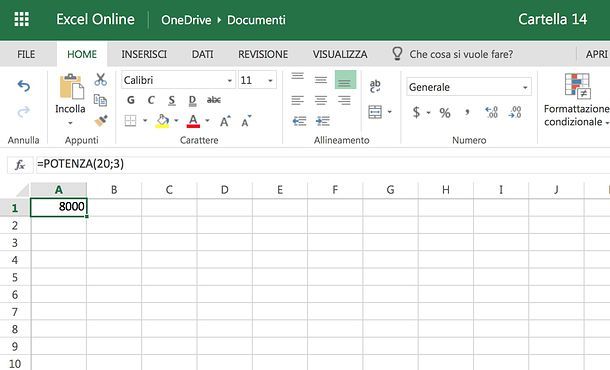
Task: Set middle vertical alignment
Action: 321,80
